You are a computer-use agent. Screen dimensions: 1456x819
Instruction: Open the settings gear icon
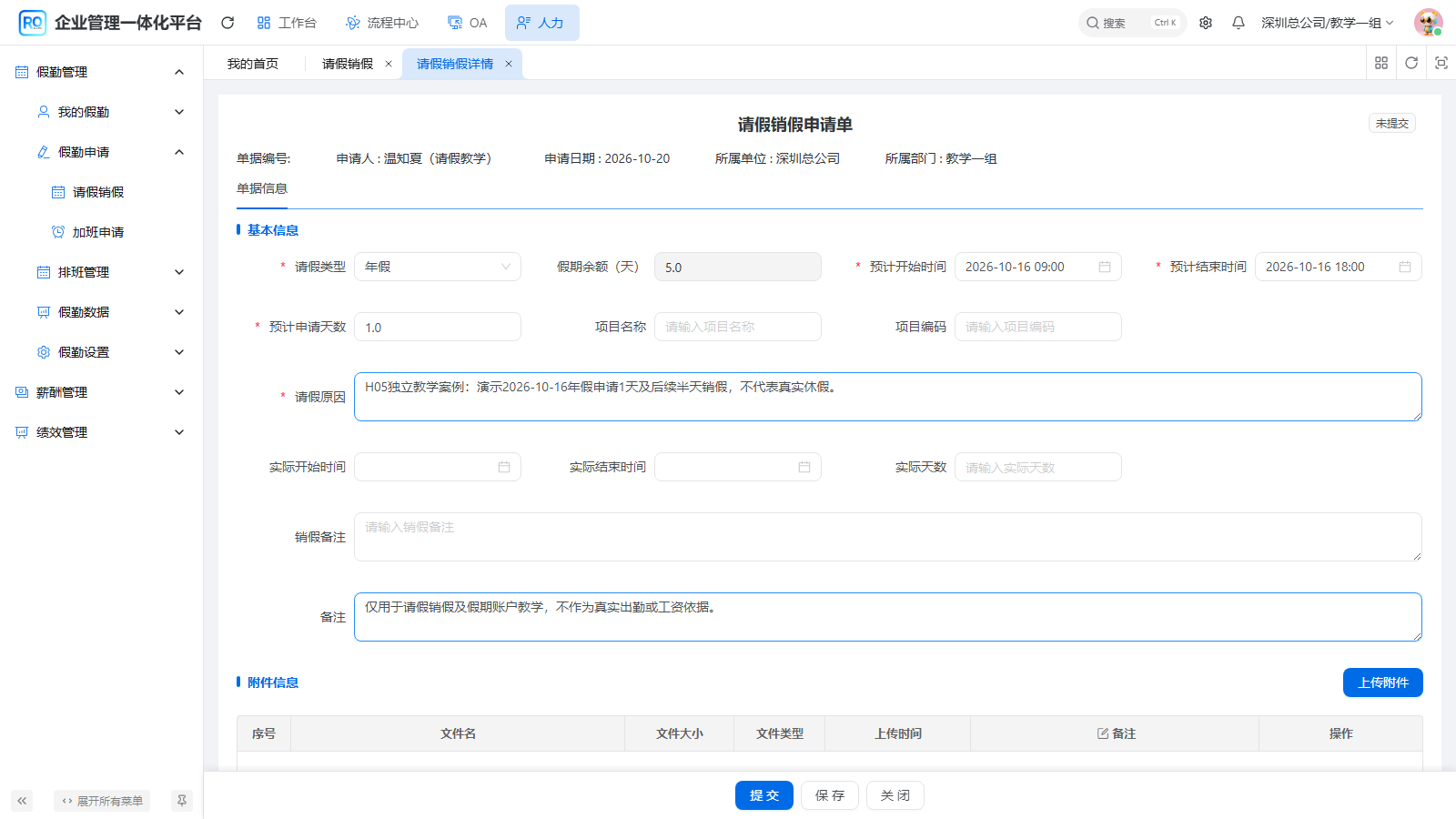(1206, 23)
